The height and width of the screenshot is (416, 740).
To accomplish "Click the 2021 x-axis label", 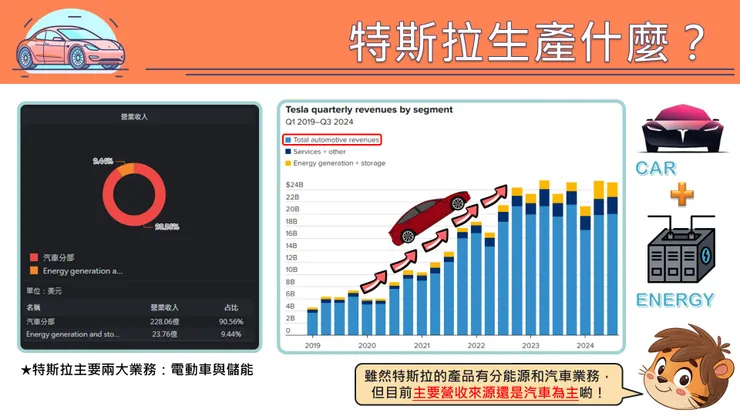I will (421, 345).
